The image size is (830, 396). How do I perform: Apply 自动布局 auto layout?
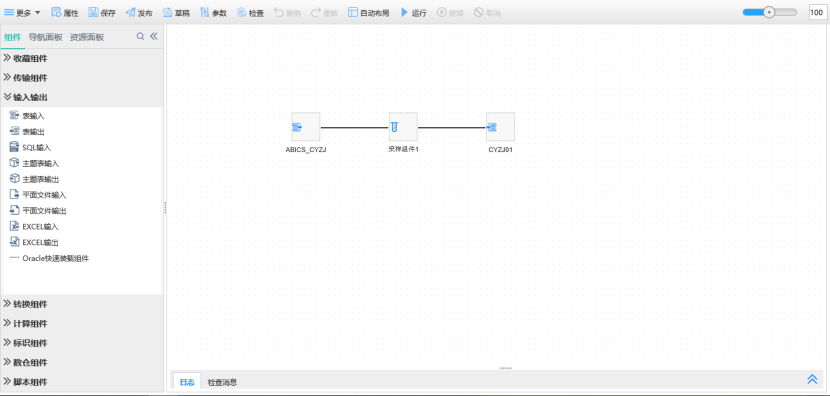pyautogui.click(x=368, y=13)
